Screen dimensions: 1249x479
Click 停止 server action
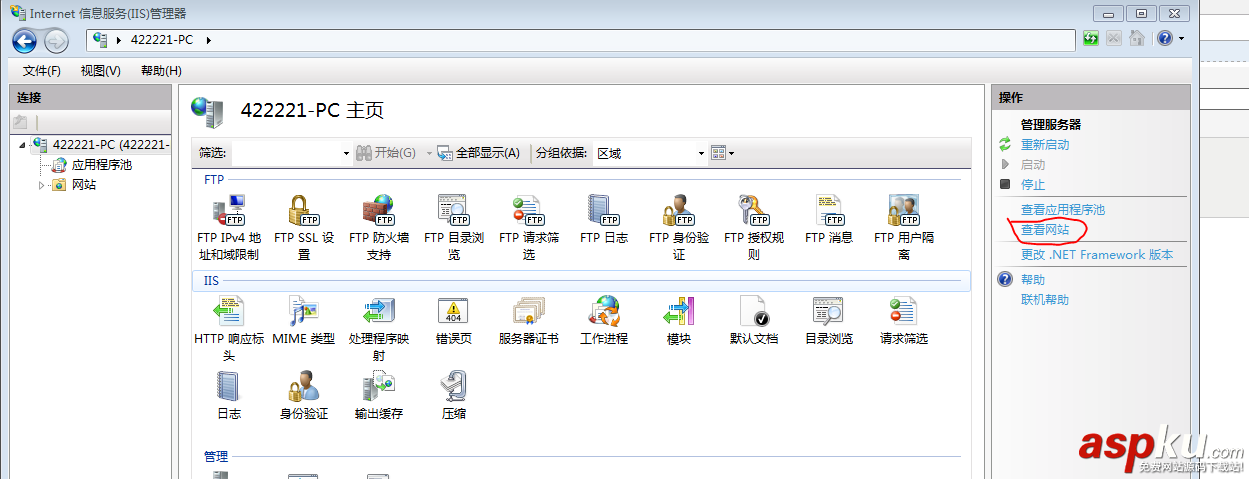point(1032,185)
